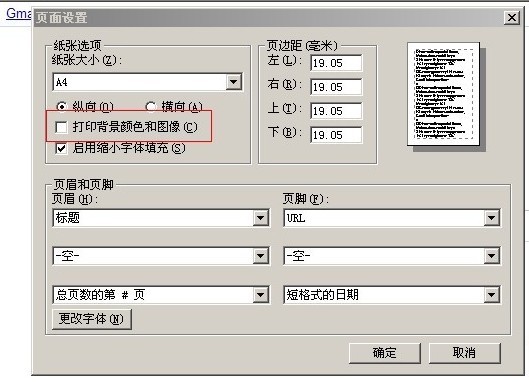Click the bottom margin 下 input field

pos(336,135)
